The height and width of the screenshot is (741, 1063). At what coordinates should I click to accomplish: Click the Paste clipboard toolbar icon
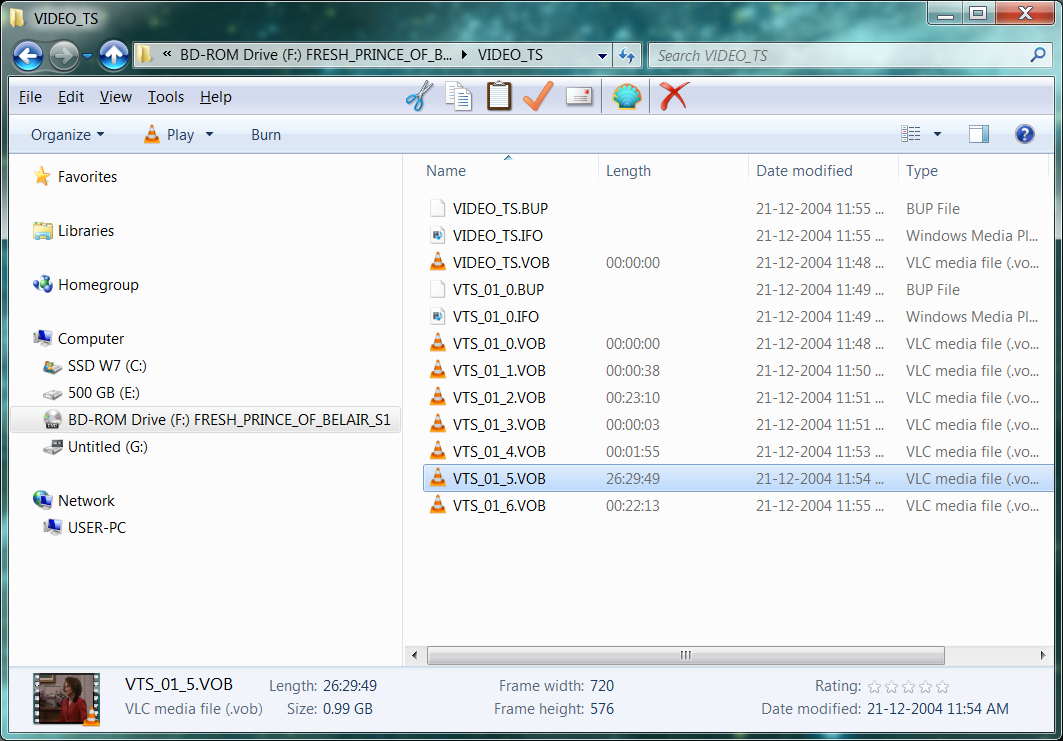[x=499, y=96]
